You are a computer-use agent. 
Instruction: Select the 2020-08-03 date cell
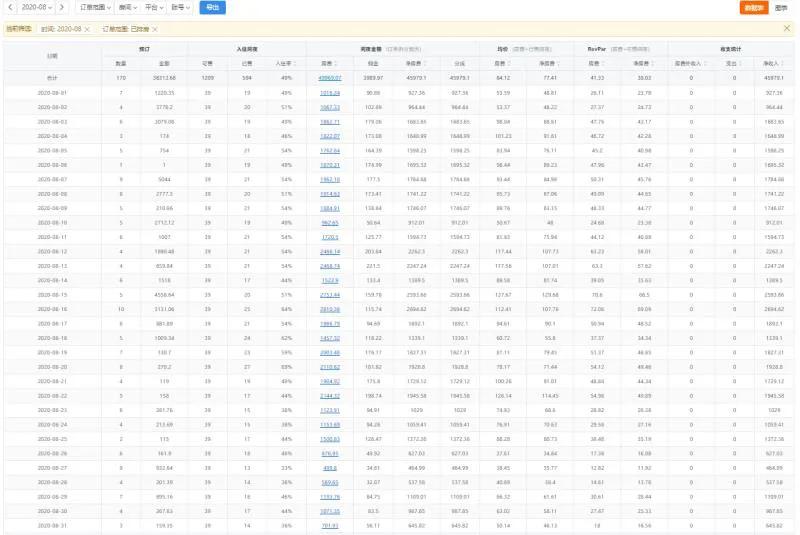[x=52, y=122]
